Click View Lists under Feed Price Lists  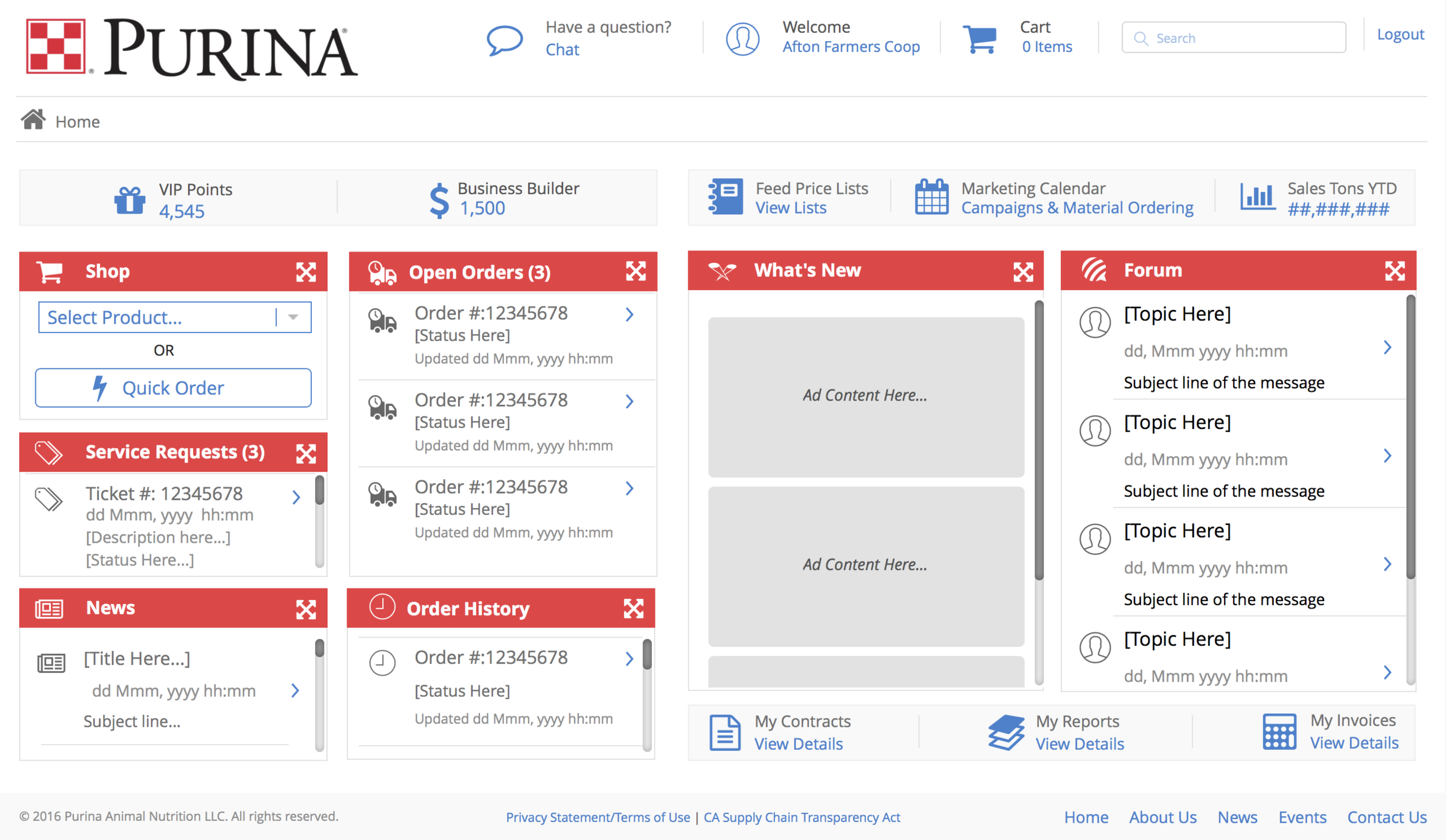(791, 208)
